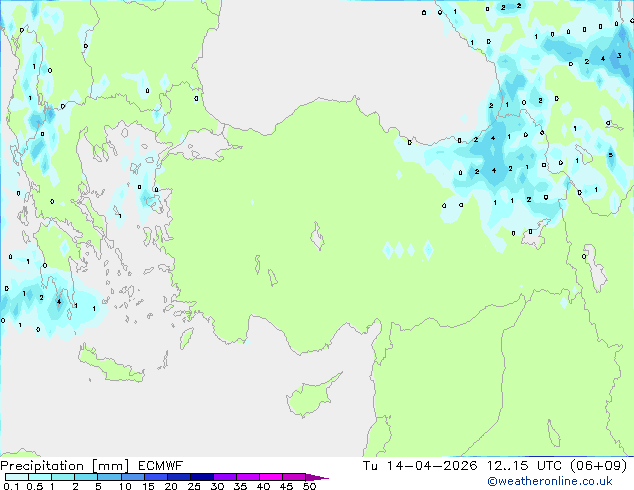
Task: Pick the 40–45 mm magenta legend swatch
Action: [x=271, y=477]
